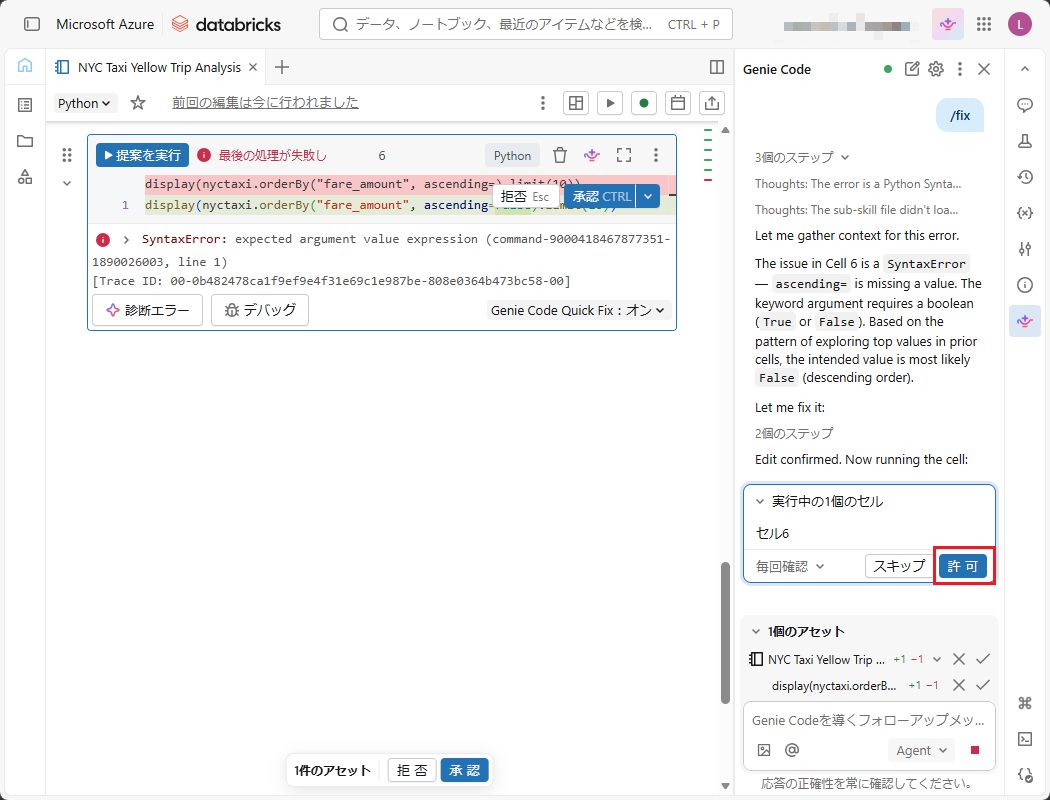Toggle the left sidebar menu
The height and width of the screenshot is (800, 1050).
coord(32,24)
